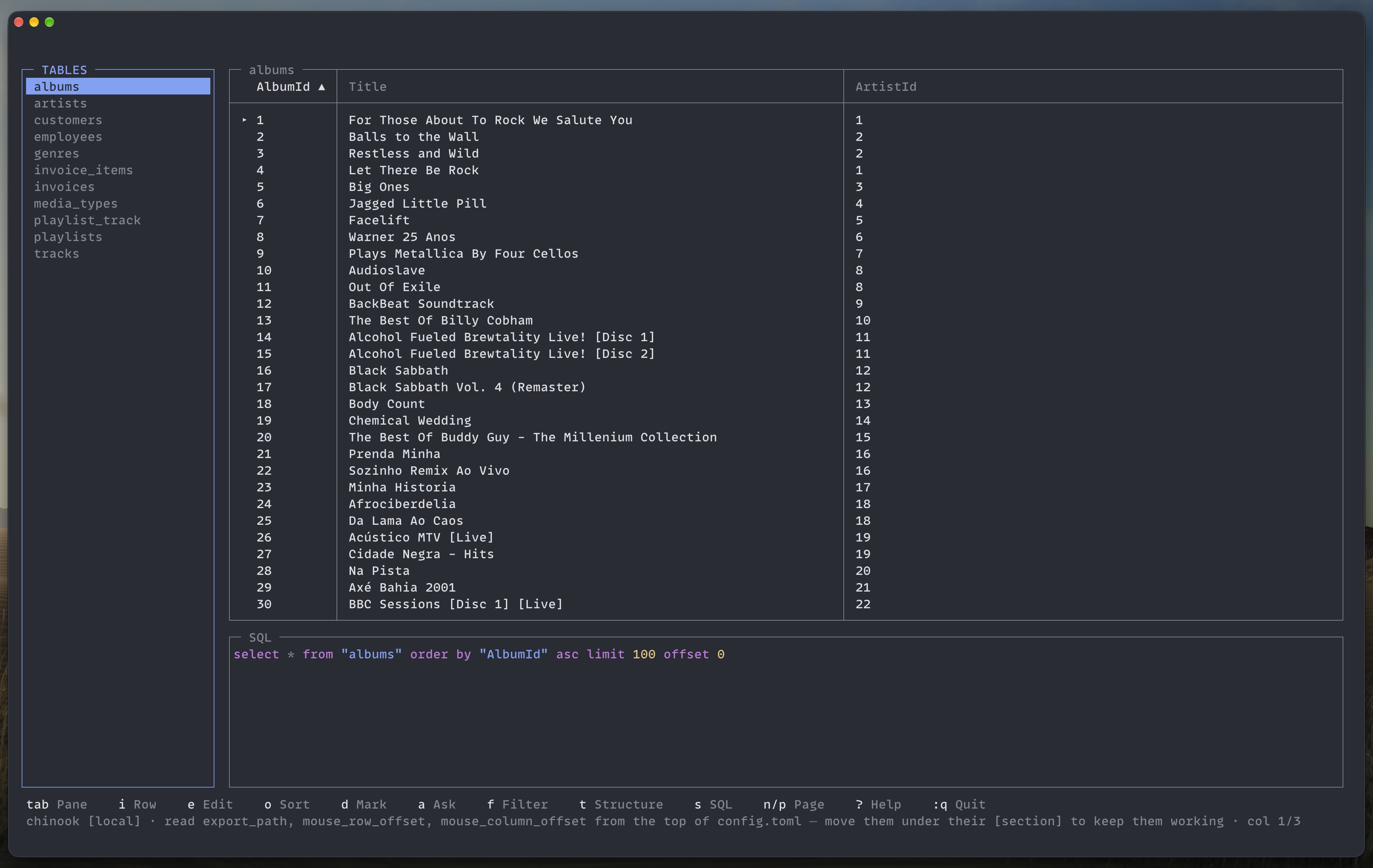Open the invoices table
Screen dimensions: 1373x868
(x=64, y=187)
